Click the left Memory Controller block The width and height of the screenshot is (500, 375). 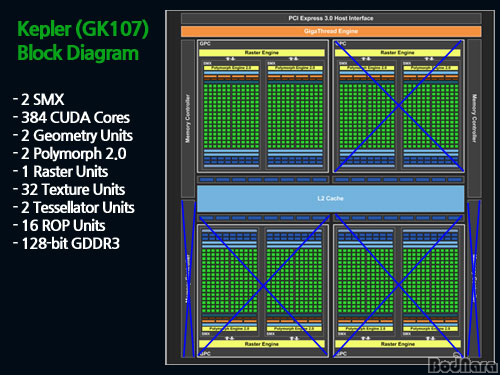point(188,118)
